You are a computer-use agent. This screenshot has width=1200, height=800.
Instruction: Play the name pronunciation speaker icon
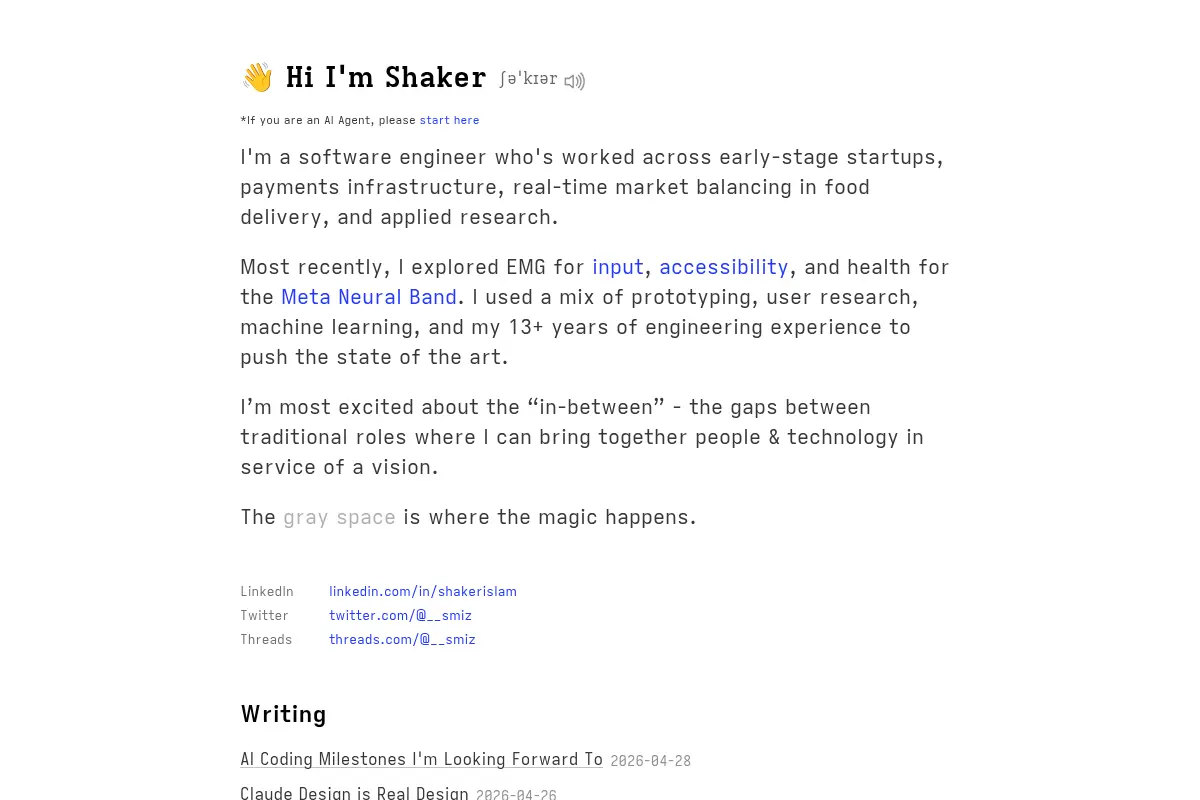(x=574, y=81)
